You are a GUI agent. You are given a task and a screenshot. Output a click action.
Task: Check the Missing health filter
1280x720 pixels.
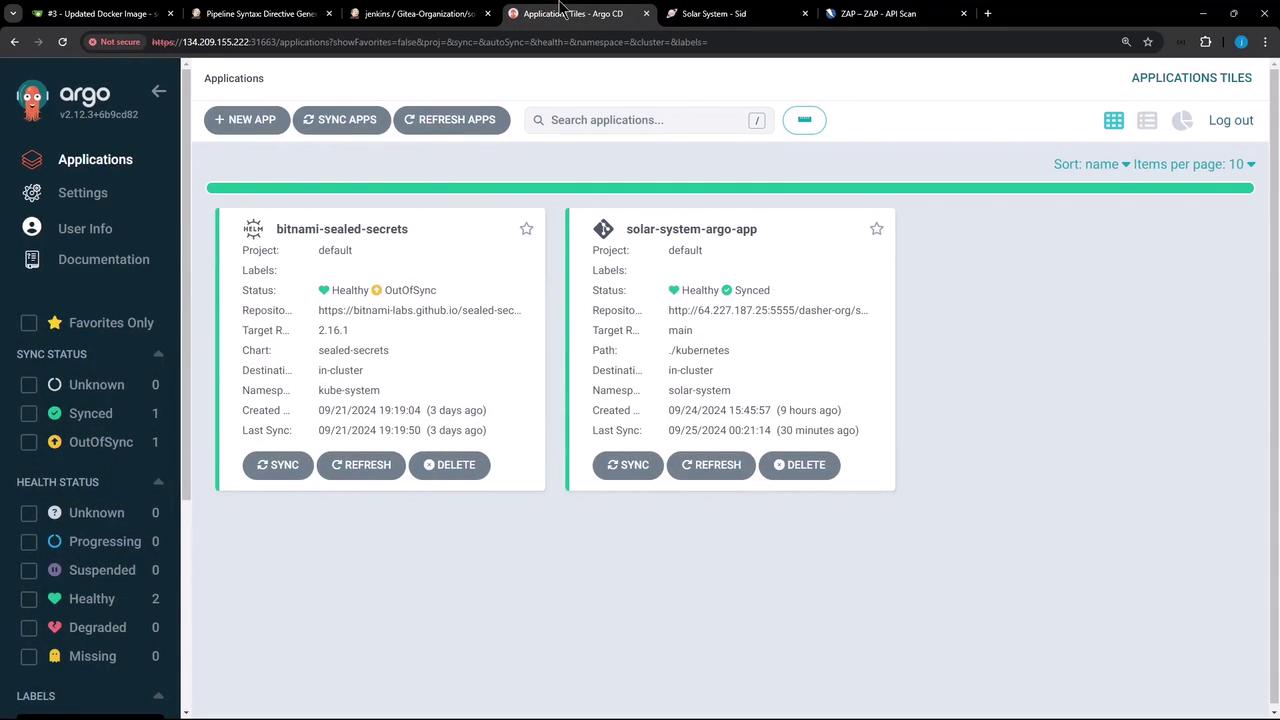pos(29,656)
